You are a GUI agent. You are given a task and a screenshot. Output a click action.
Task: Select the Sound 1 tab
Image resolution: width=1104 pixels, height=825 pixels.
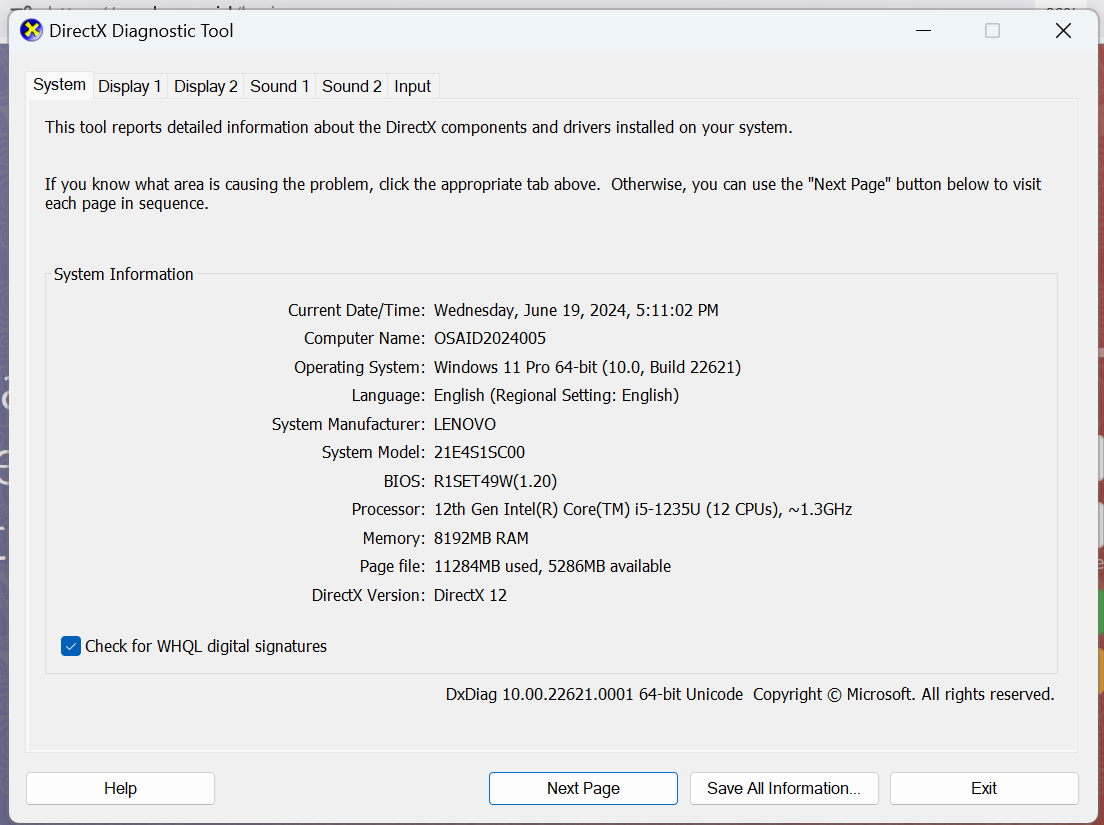click(280, 86)
